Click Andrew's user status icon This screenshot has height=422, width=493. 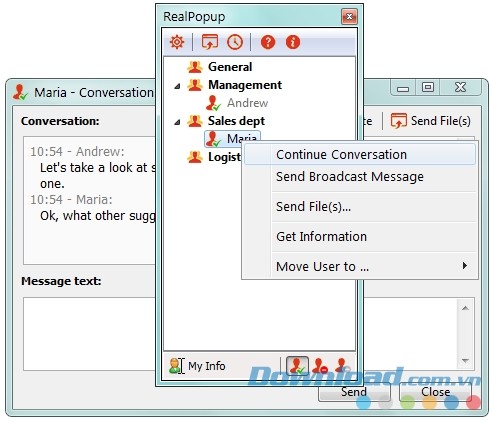tap(213, 103)
